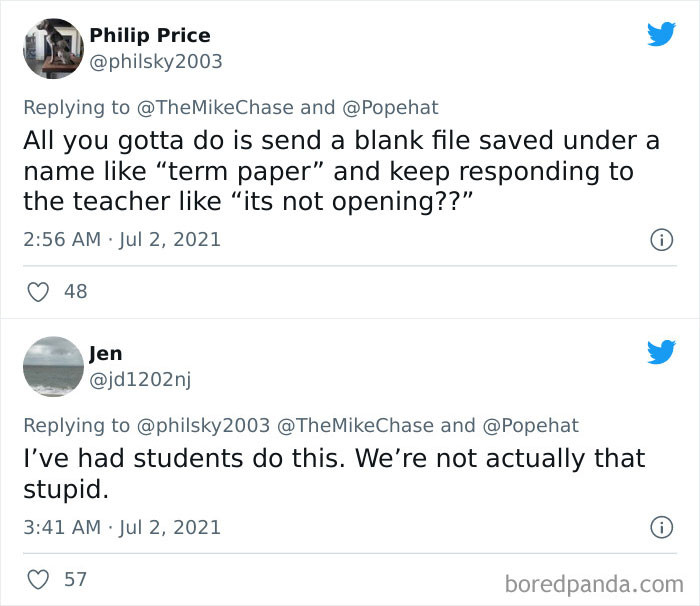
Task: Click the 3:41 AM · Jul 2, 2021 timestamp
Action: click(x=122, y=527)
